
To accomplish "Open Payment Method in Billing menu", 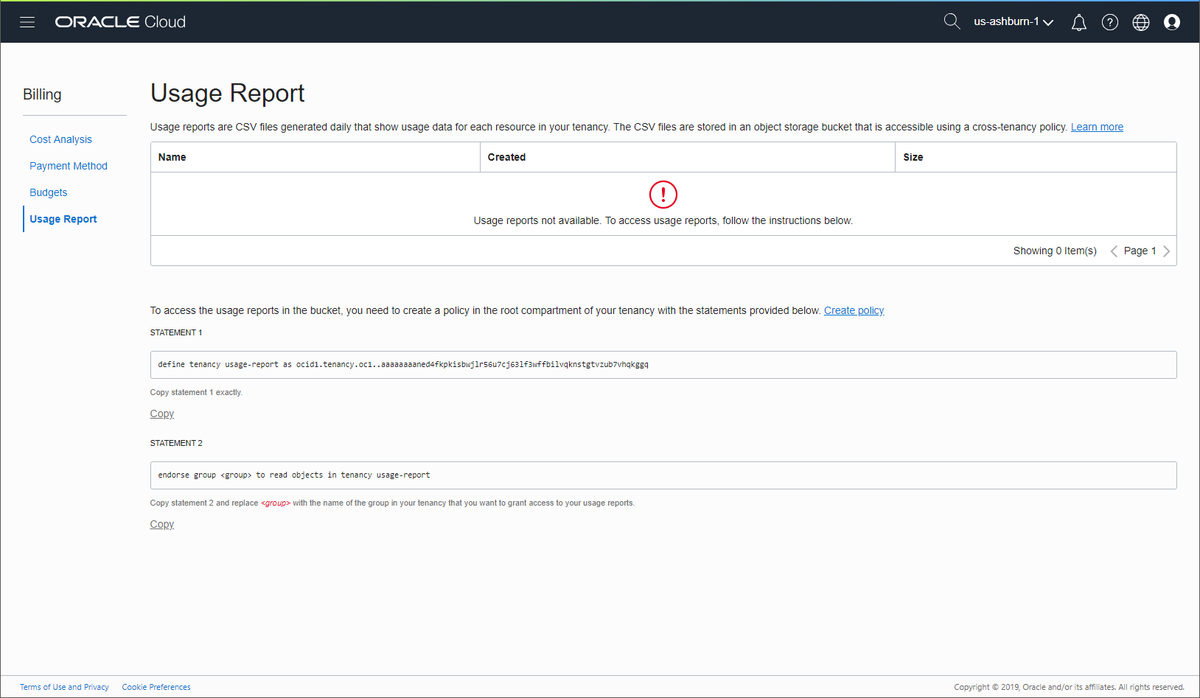I will [68, 166].
